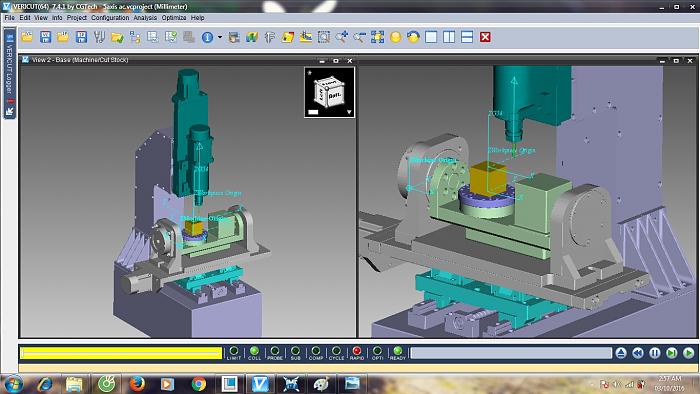Choose the single view layout icon

(431, 37)
